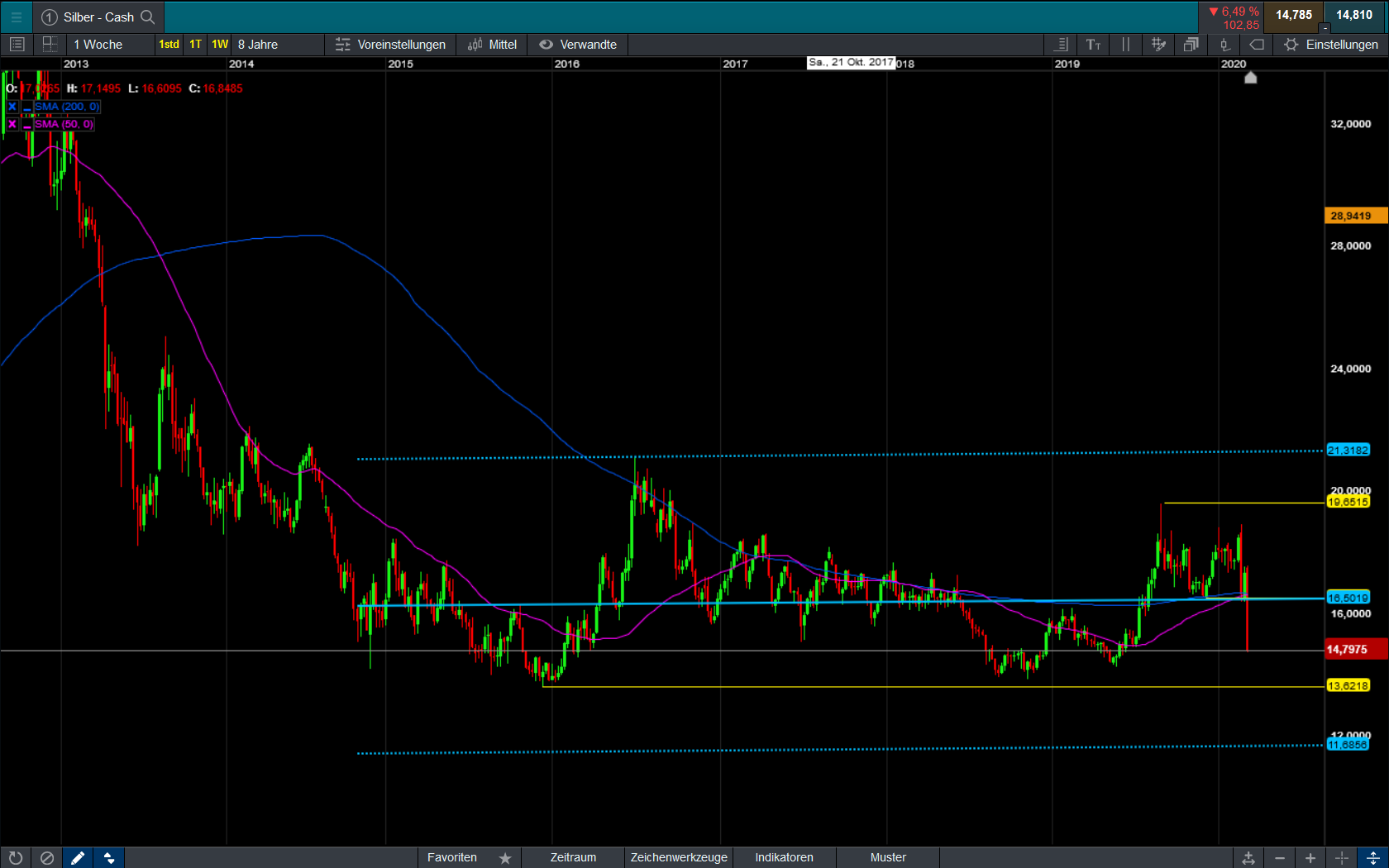The image size is (1389, 868).
Task: Toggle the crosshair cursor button
Action: pos(1341,858)
